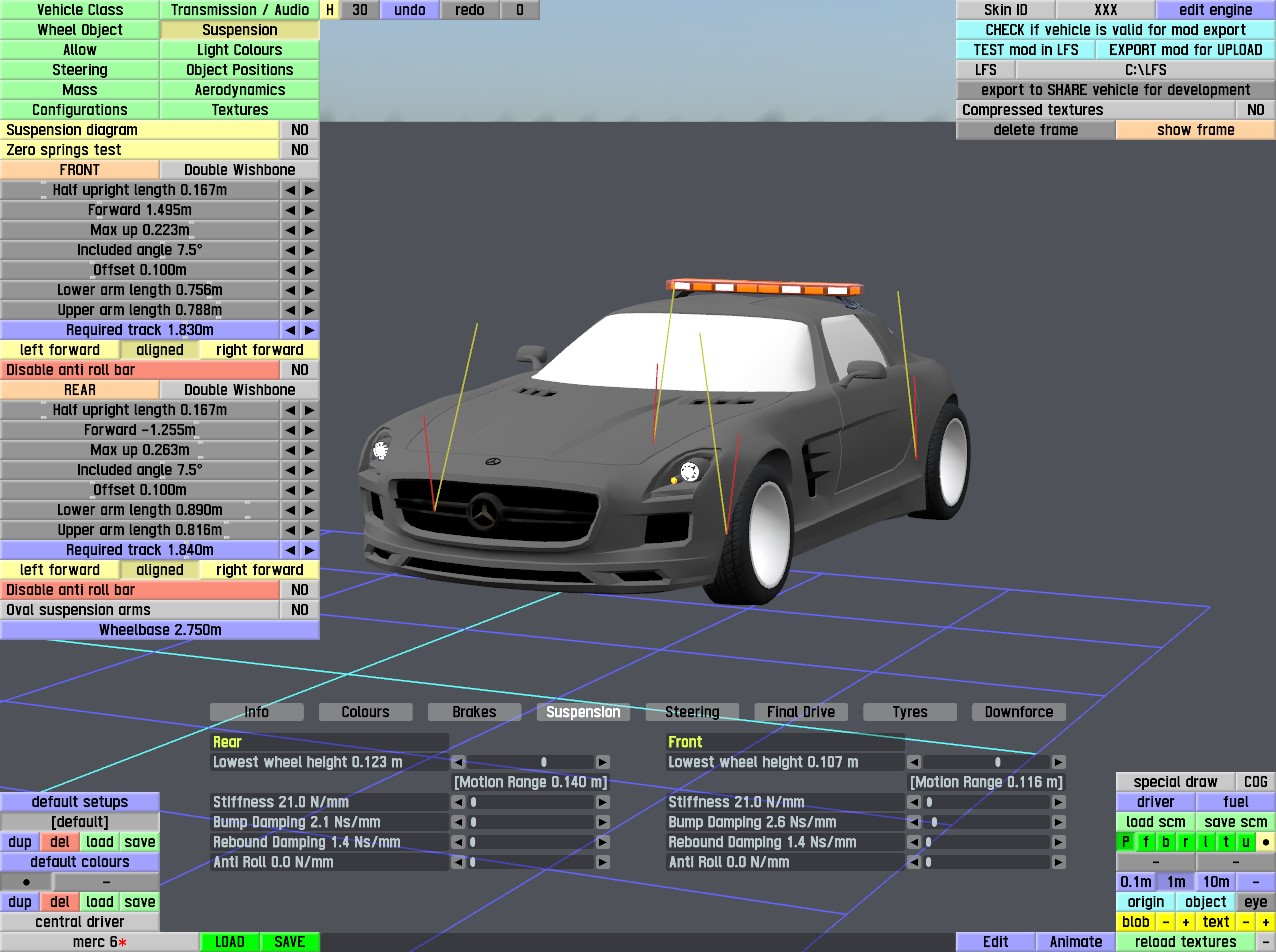Click Rear Stiffness slider track

[x=531, y=802]
